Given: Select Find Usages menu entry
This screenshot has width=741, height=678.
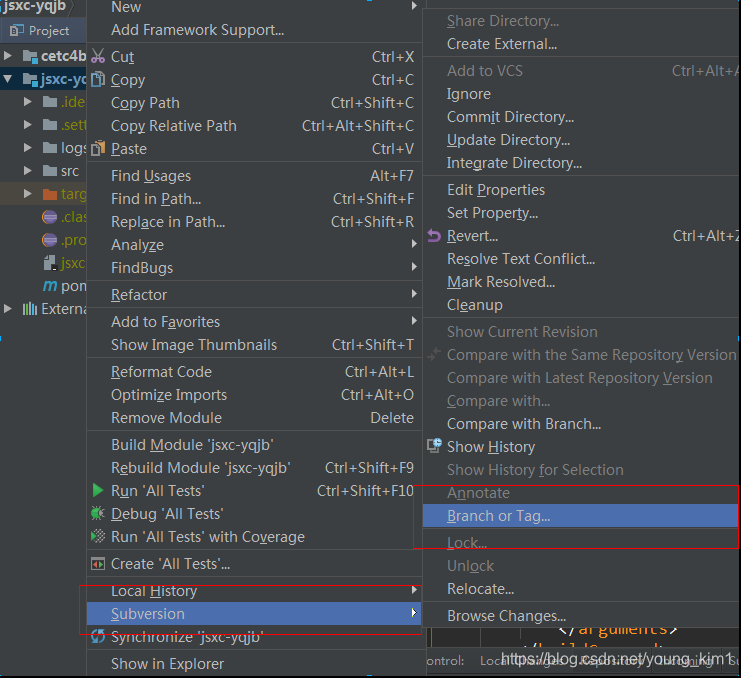Looking at the screenshot, I should [x=254, y=176].
